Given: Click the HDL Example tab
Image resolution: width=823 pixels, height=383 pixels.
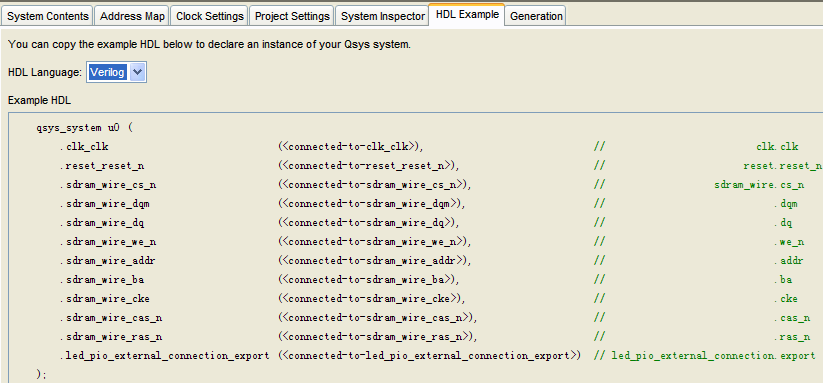Looking at the screenshot, I should click(x=467, y=14).
